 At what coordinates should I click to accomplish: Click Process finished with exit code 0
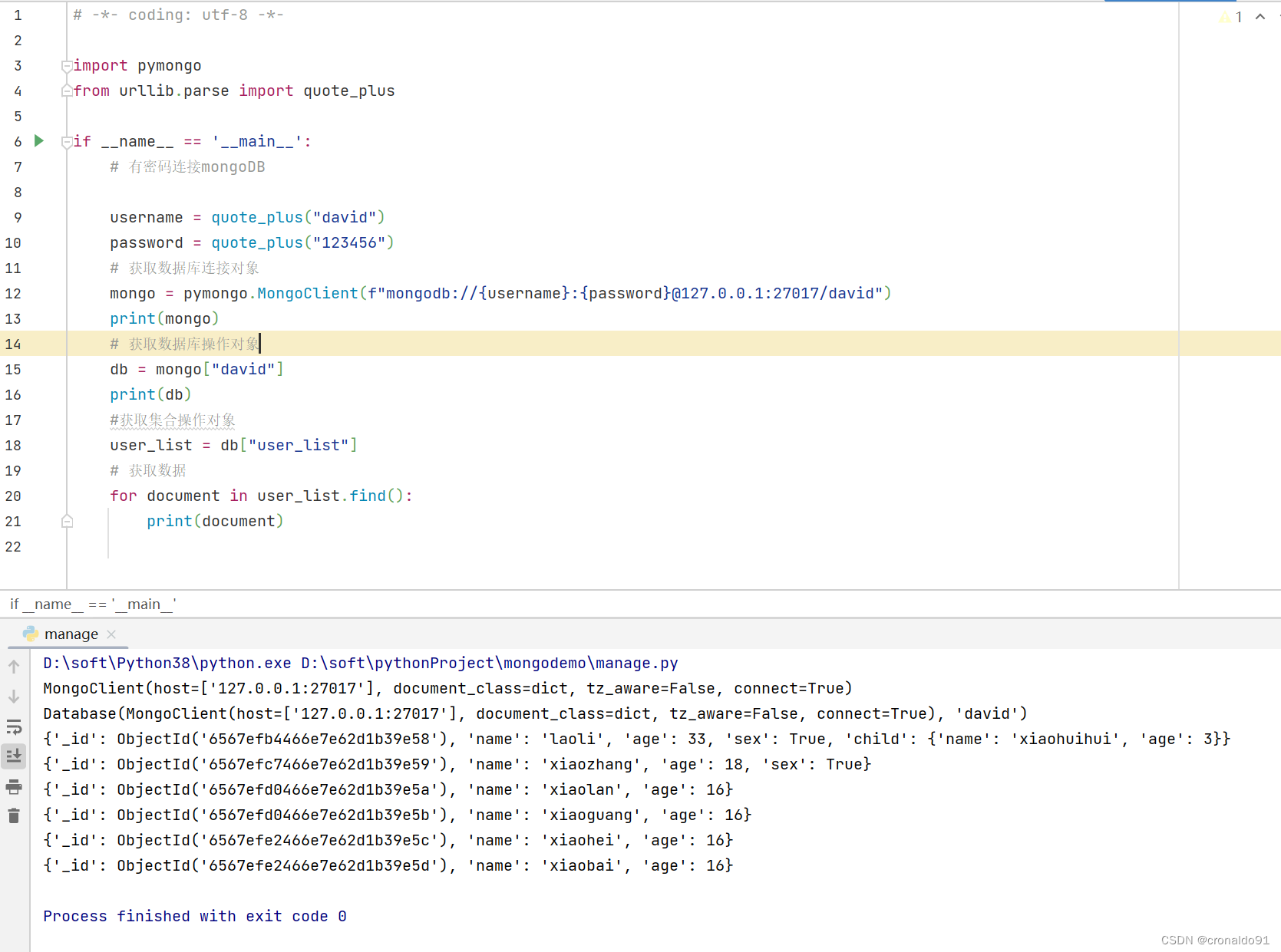(195, 917)
